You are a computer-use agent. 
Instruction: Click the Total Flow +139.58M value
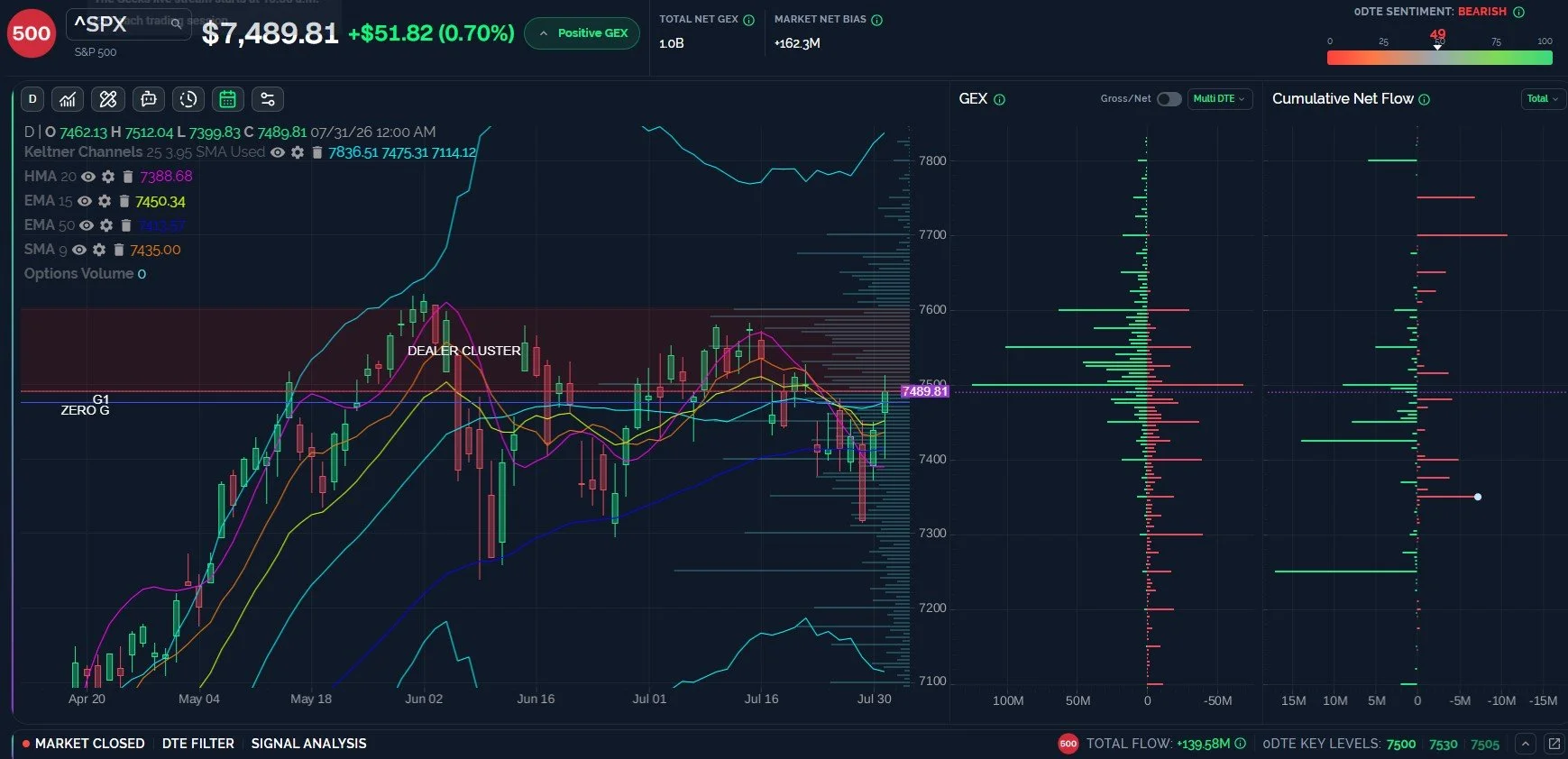(x=1203, y=744)
